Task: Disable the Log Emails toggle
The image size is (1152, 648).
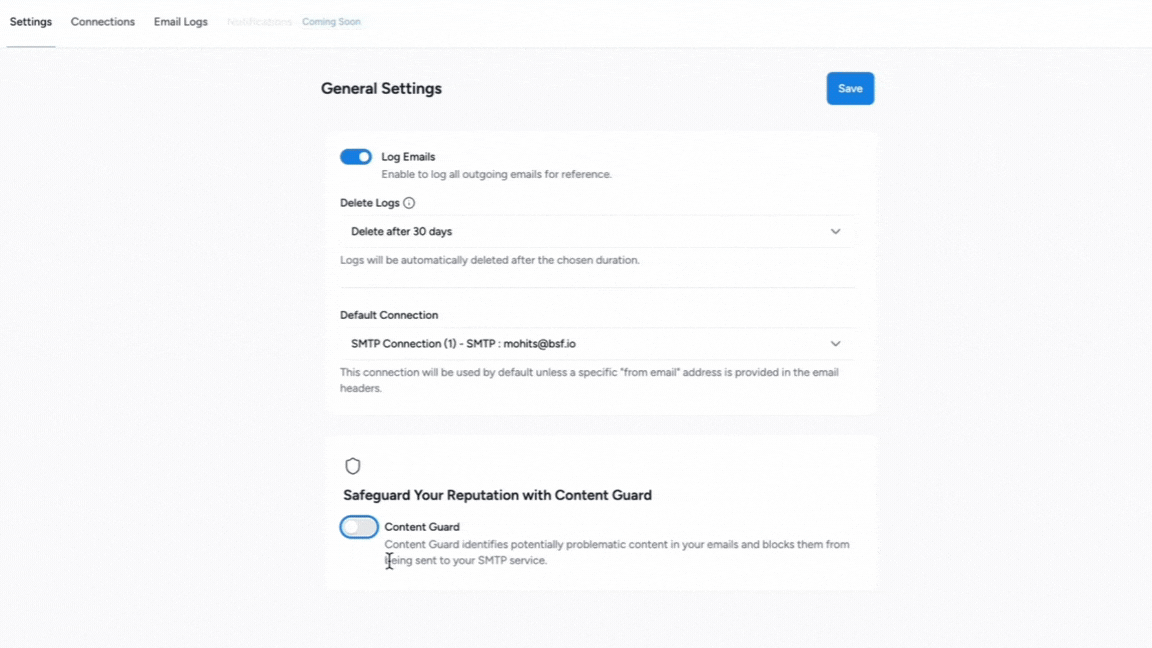Action: point(356,157)
